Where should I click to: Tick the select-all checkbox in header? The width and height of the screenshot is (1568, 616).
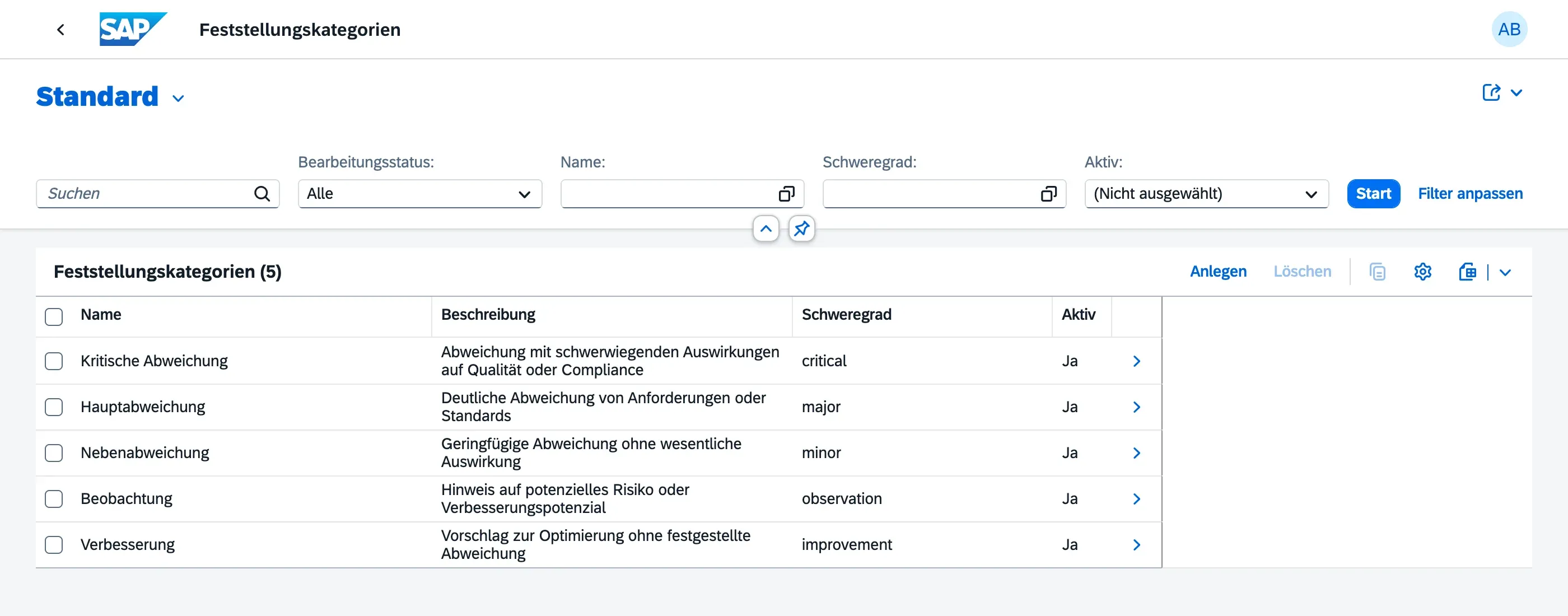coord(54,316)
